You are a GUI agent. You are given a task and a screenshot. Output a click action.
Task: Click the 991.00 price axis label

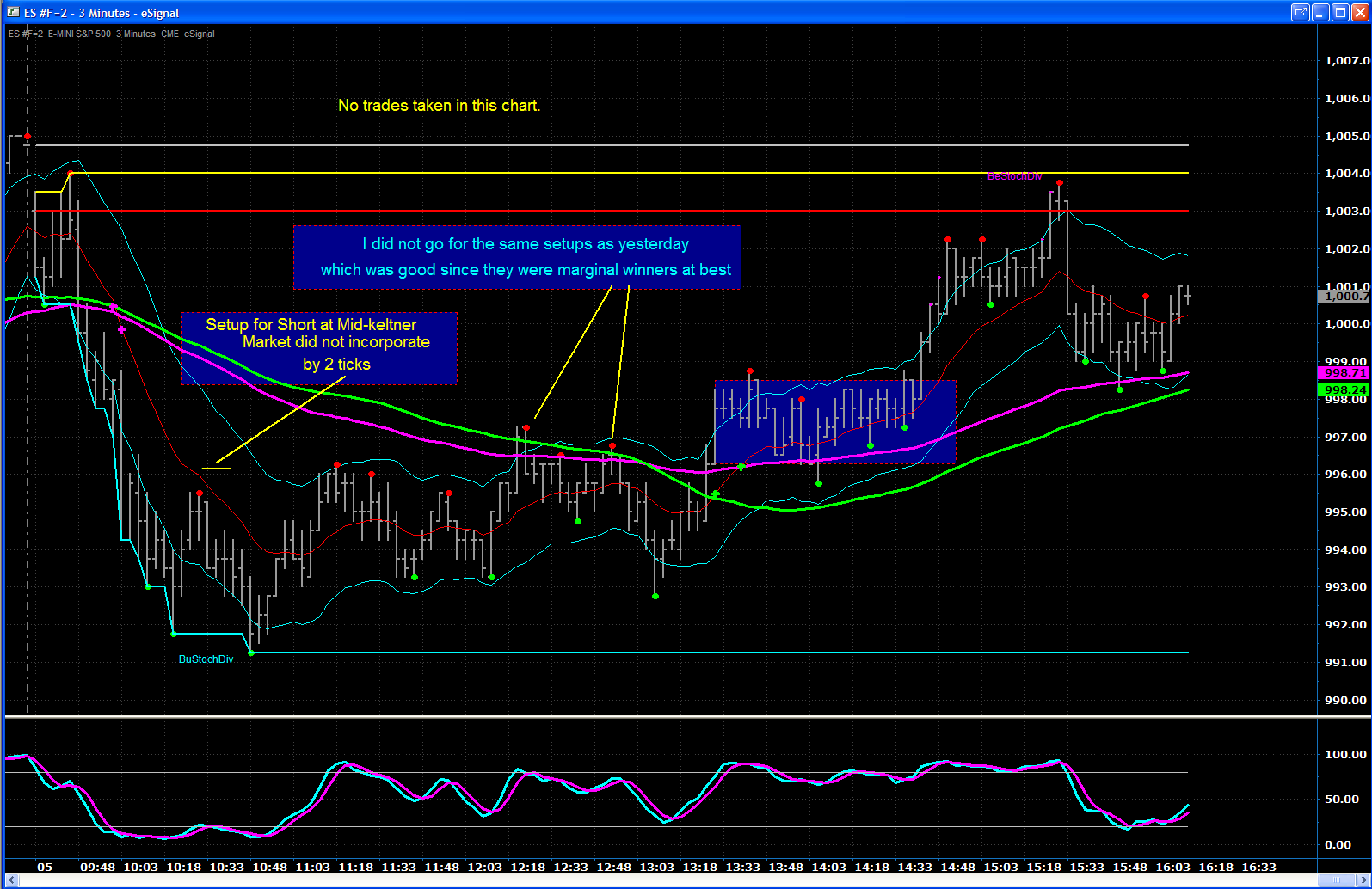1347,663
